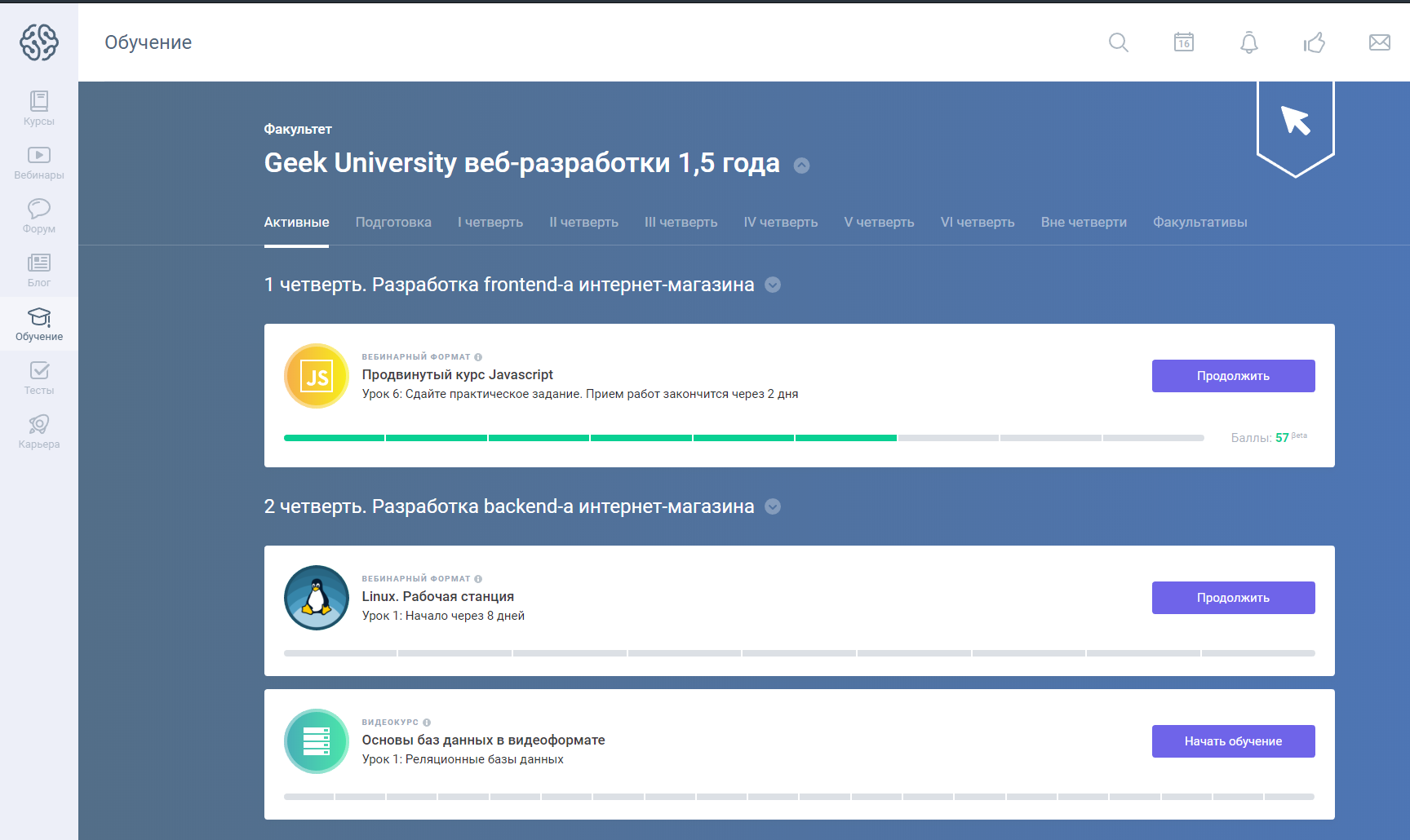
Task: Click the Баллы: 57 score
Action: pyautogui.click(x=1268, y=437)
